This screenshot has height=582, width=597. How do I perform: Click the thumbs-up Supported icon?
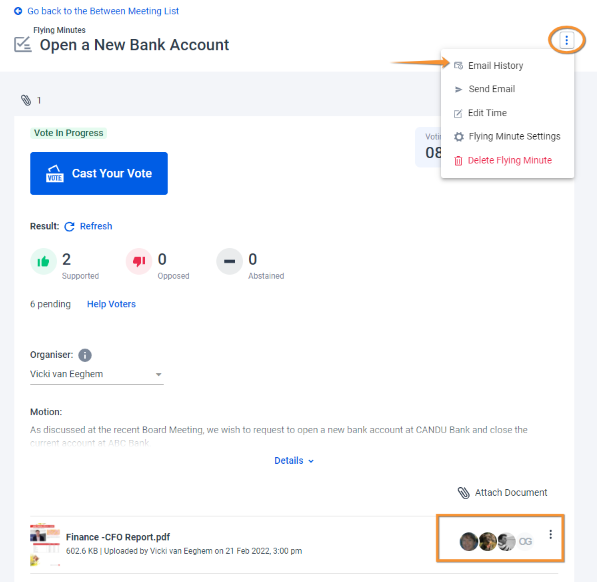[43, 262]
